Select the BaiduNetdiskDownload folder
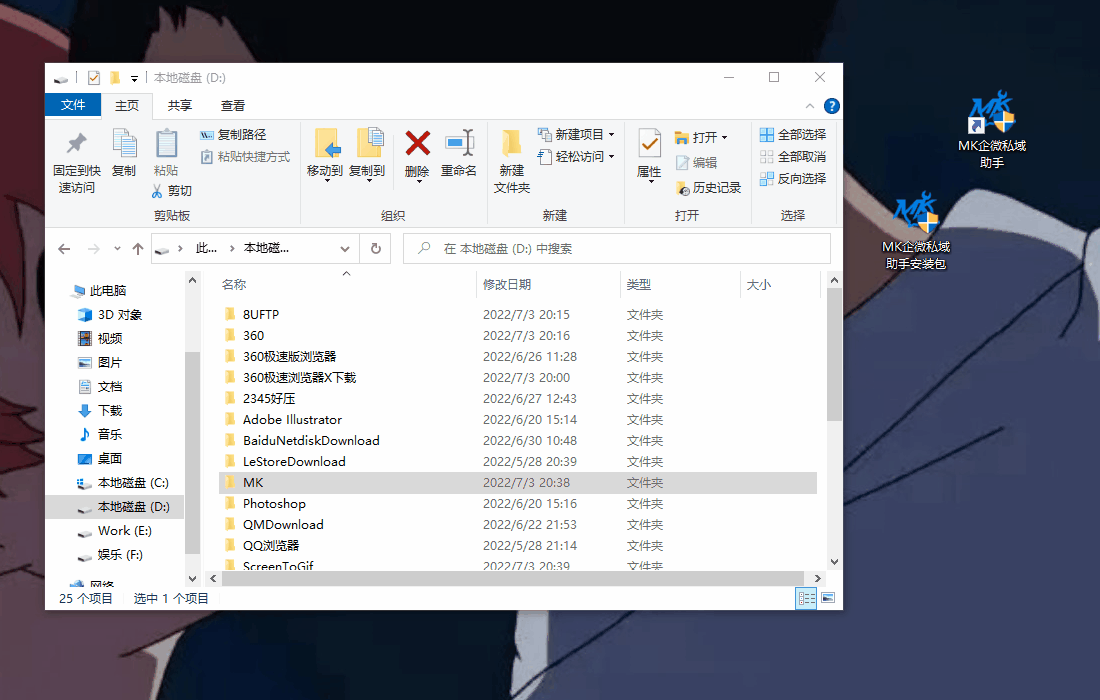Screen dimensions: 1100x700 click(x=518, y=440)
